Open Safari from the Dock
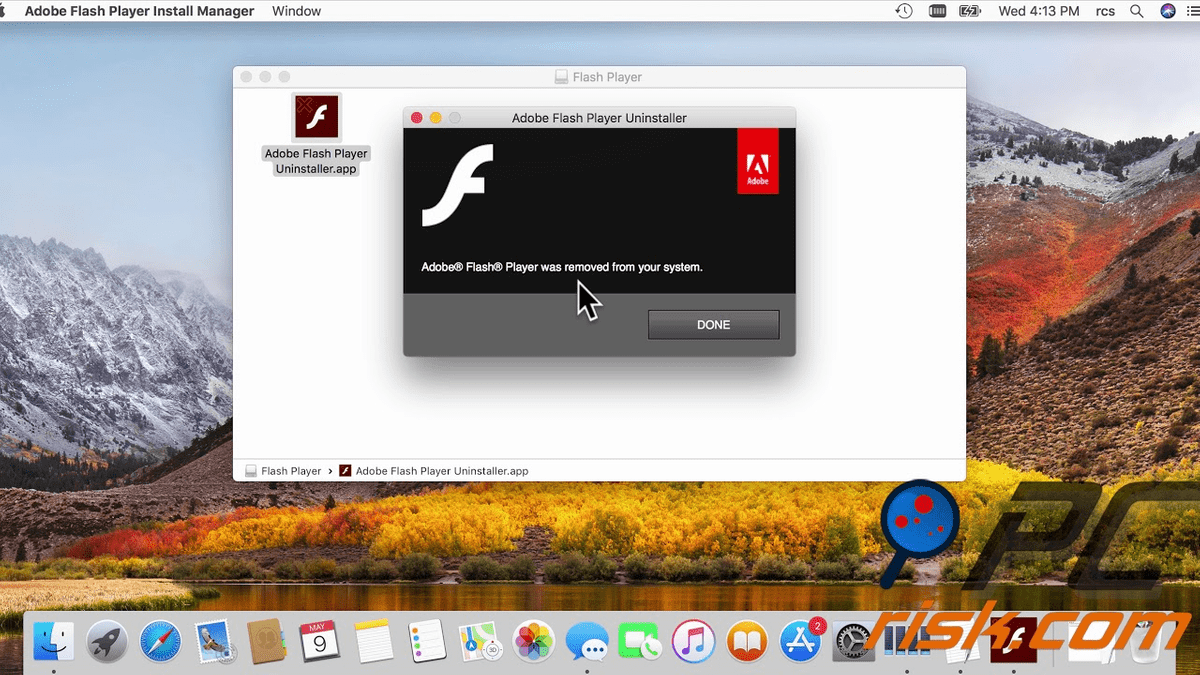 (160, 641)
